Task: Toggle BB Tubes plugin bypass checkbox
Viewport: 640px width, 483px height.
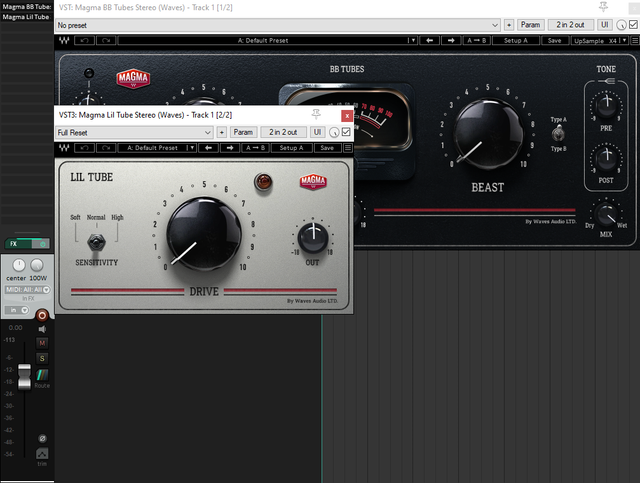Action: click(x=633, y=25)
